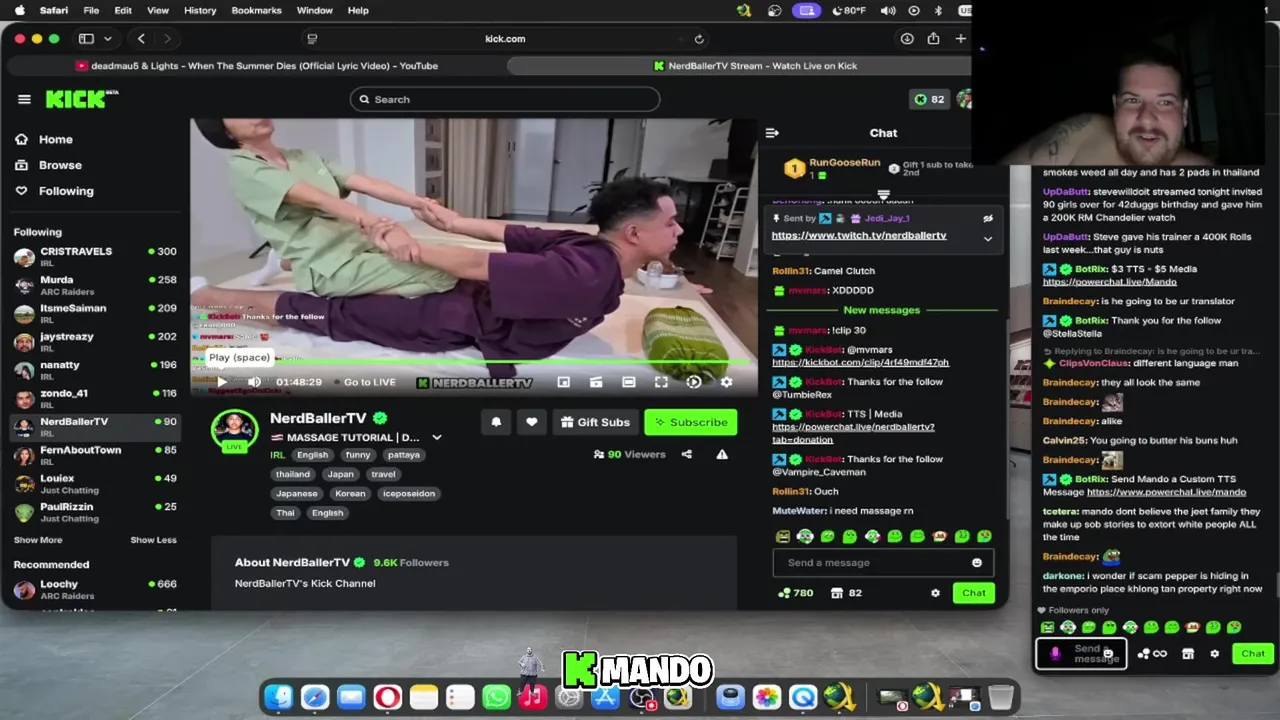Open the pinned twitch.tv/nerdballertv link
Viewport: 1280px width, 720px height.
(x=859, y=235)
